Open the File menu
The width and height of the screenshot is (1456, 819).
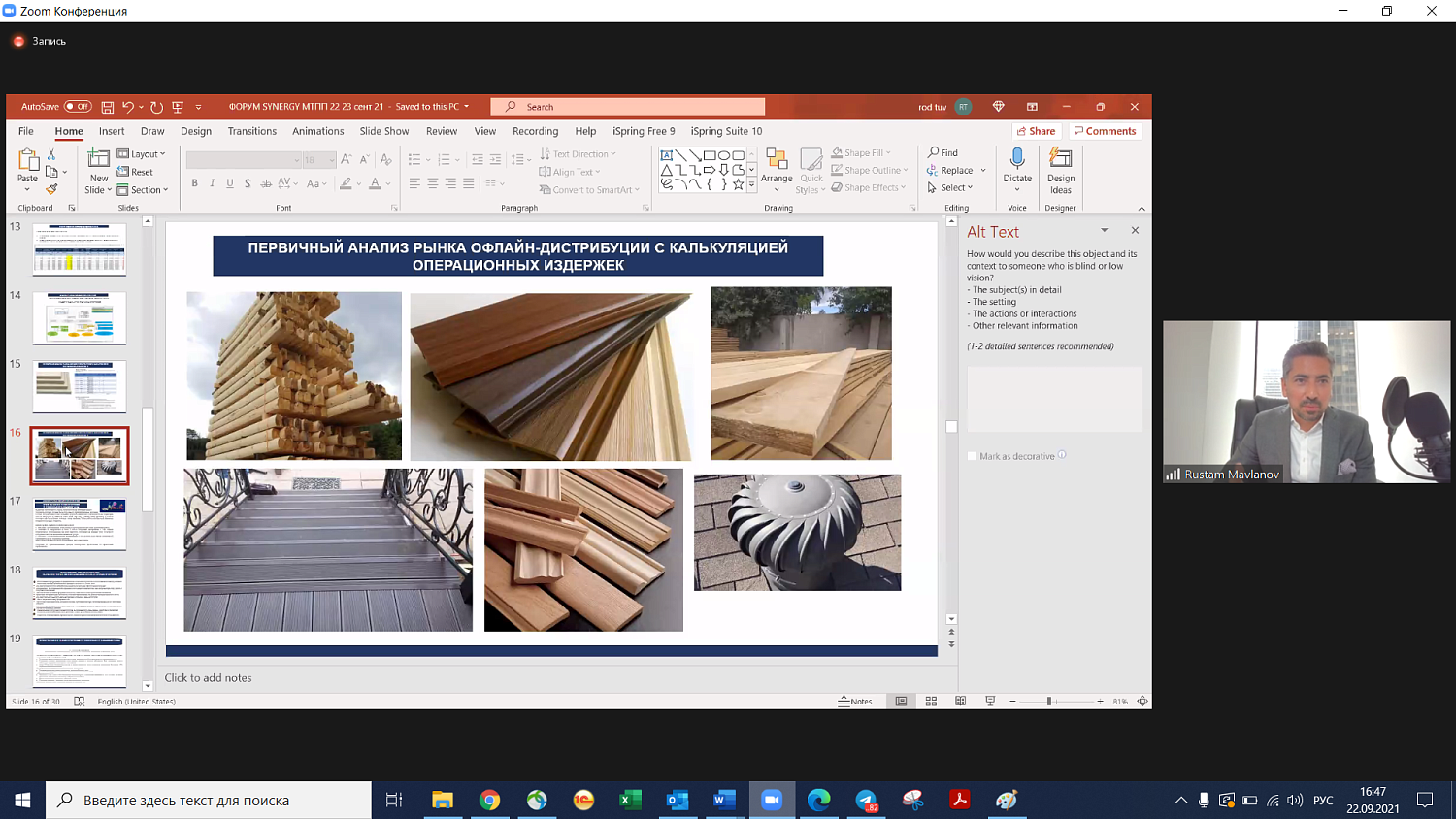[x=26, y=131]
